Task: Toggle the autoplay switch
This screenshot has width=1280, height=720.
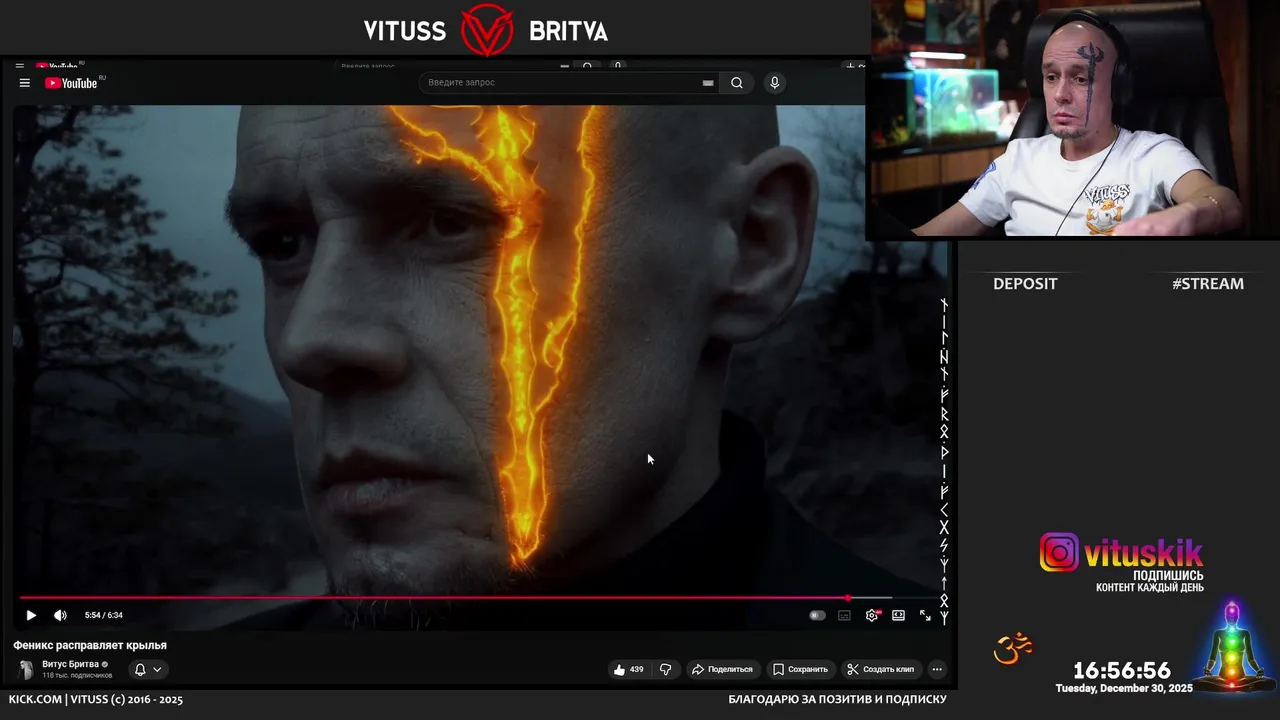Action: click(817, 615)
